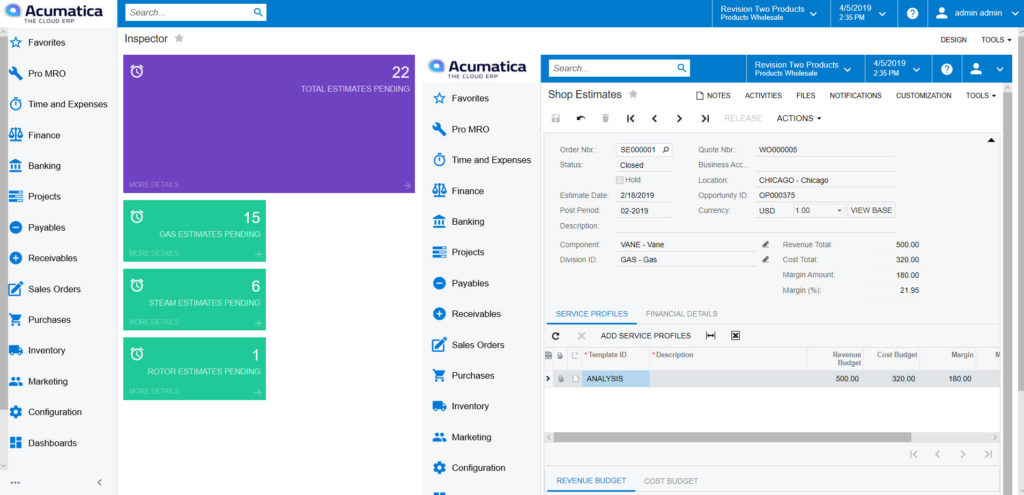1024x495 pixels.
Task: Collapse the outer left sidebar with chevron
Action: coord(99,483)
